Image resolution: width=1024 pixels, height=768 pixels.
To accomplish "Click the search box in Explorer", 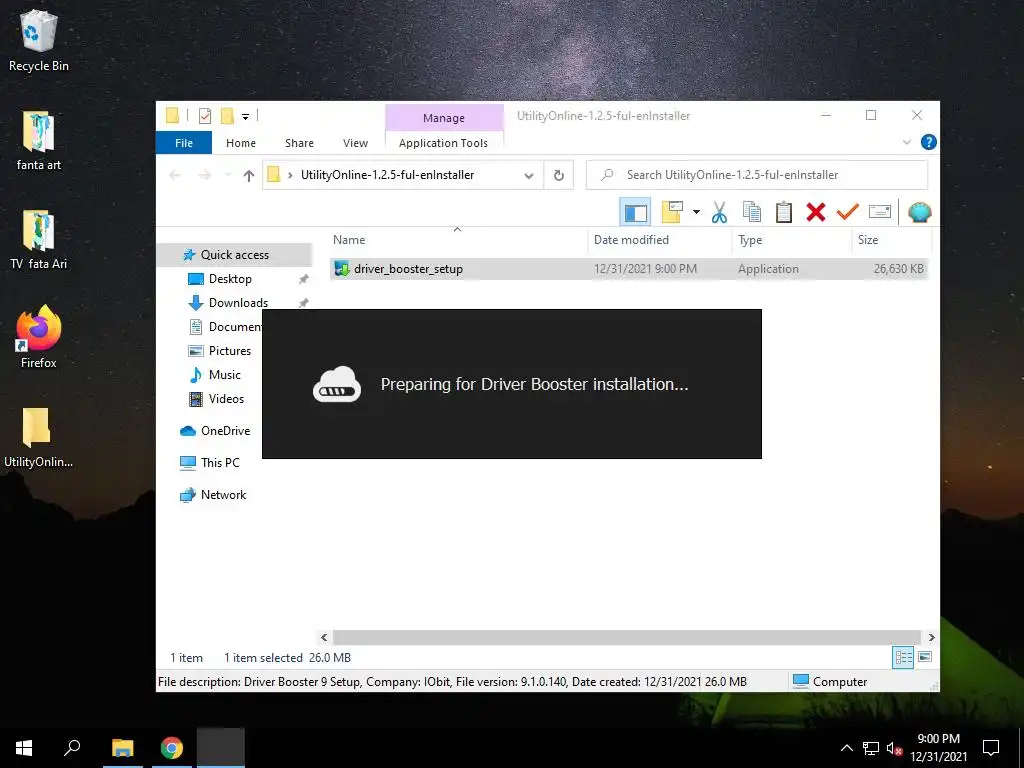I will (757, 175).
